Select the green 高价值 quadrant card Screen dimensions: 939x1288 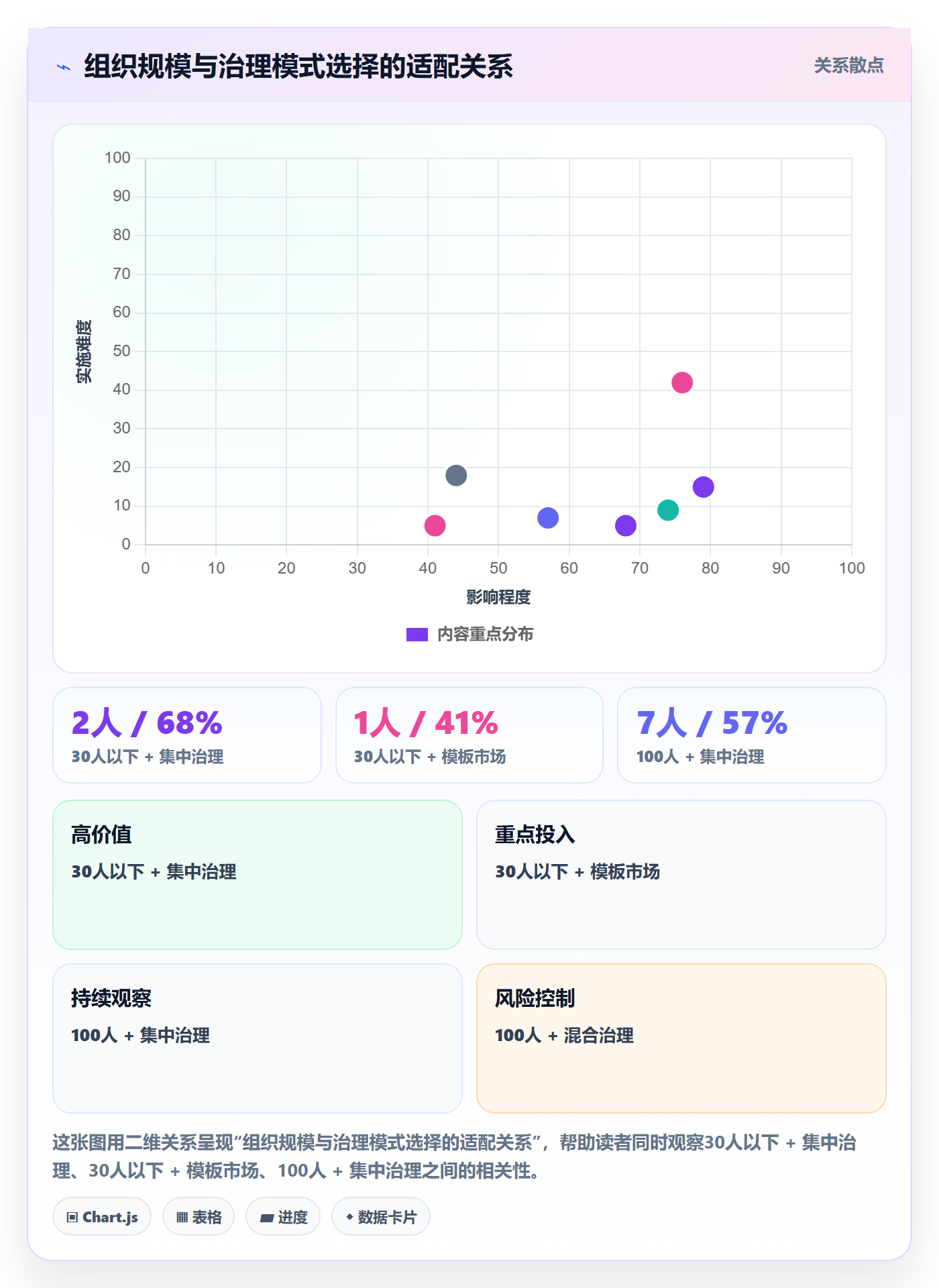258,875
